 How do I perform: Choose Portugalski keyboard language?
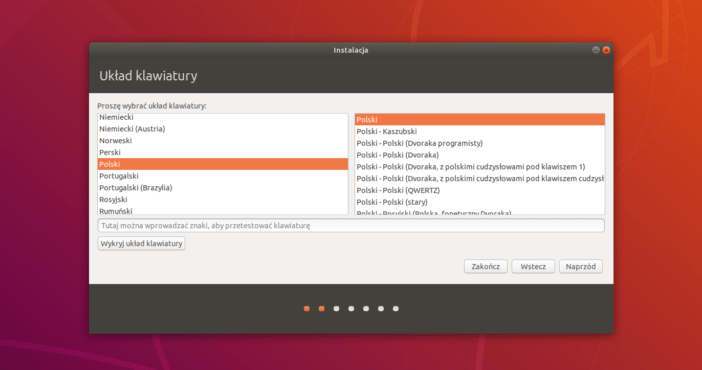coord(223,176)
